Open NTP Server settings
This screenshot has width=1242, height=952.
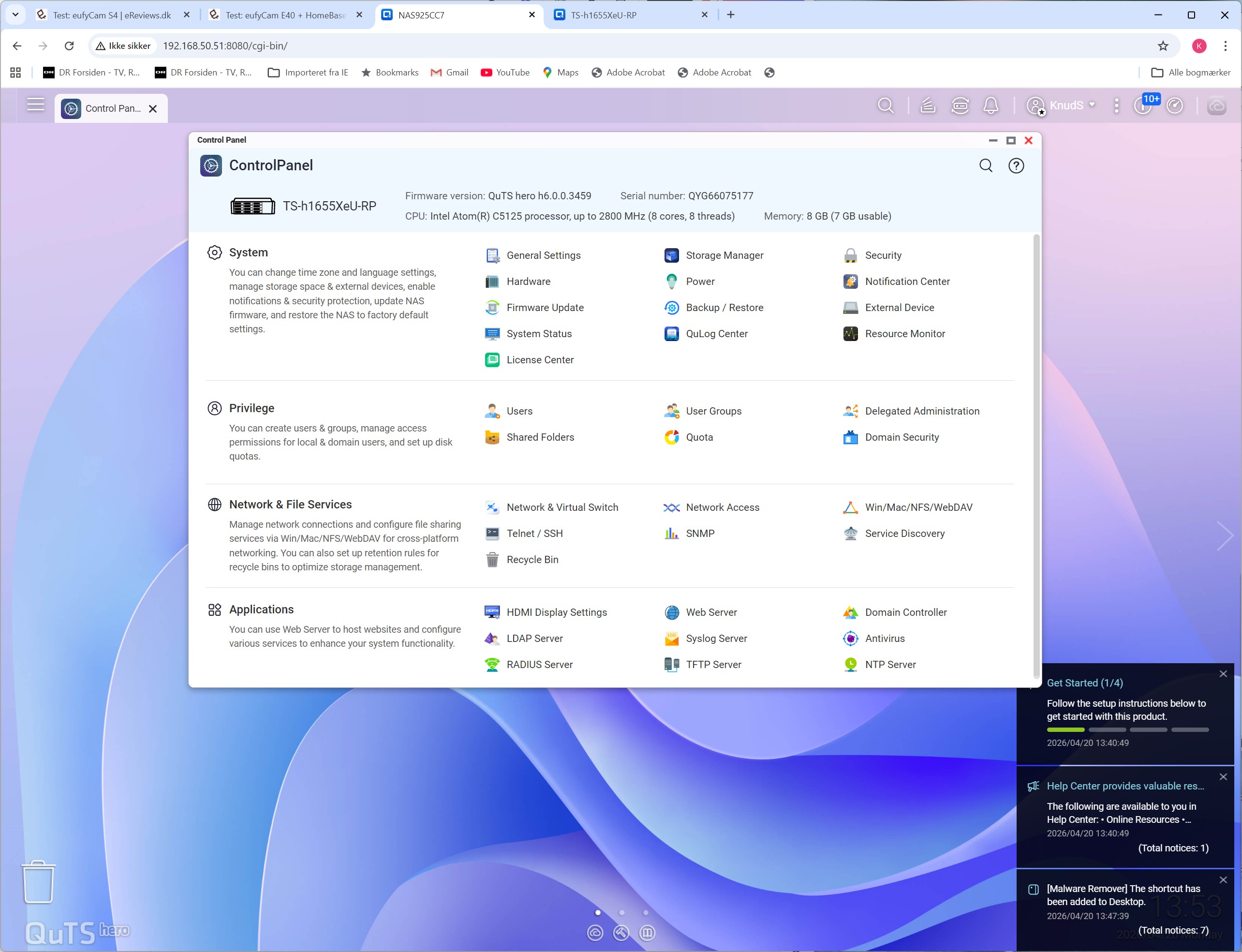879,665
